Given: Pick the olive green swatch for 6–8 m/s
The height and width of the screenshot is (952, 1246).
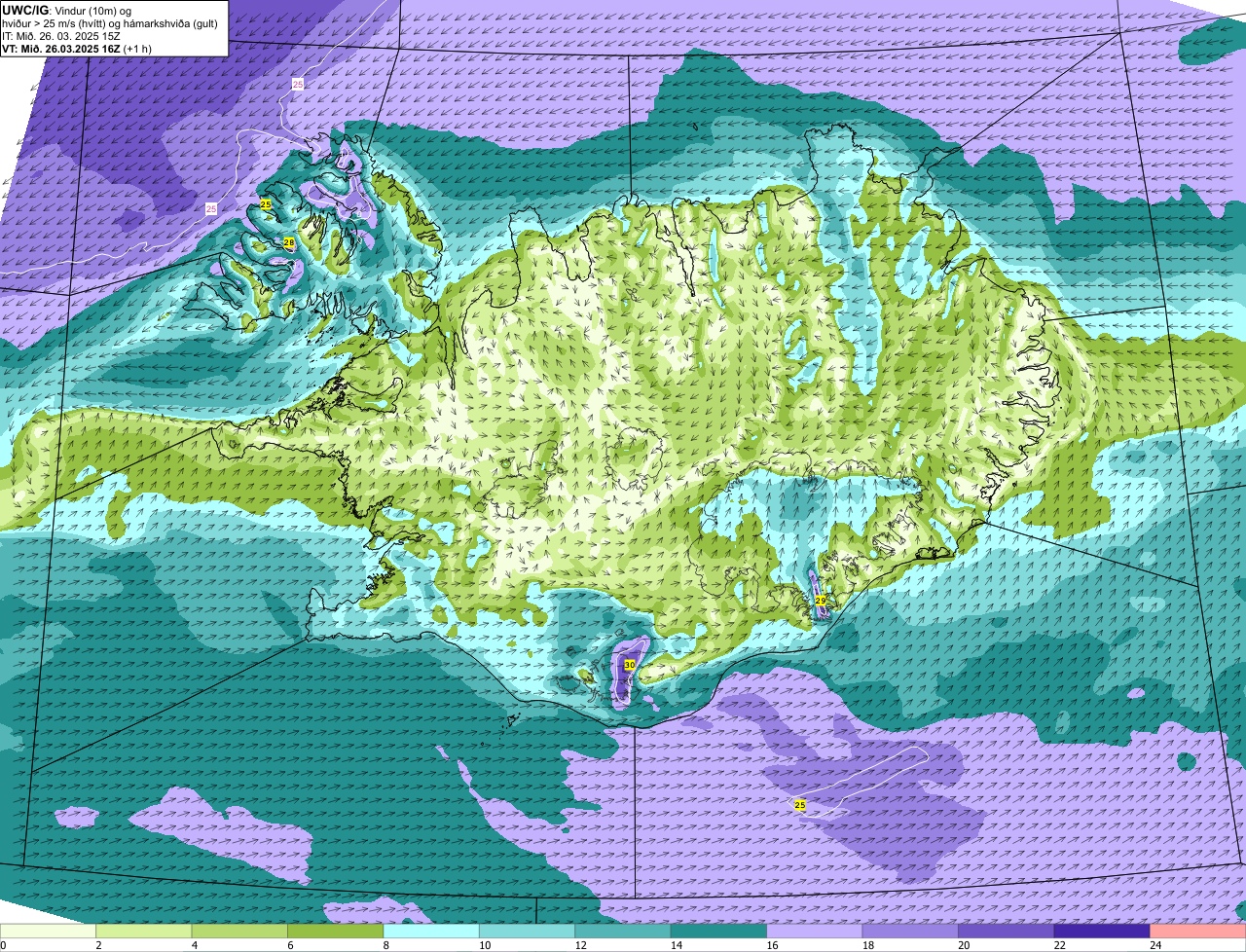Looking at the screenshot, I should pyautogui.click(x=336, y=931).
